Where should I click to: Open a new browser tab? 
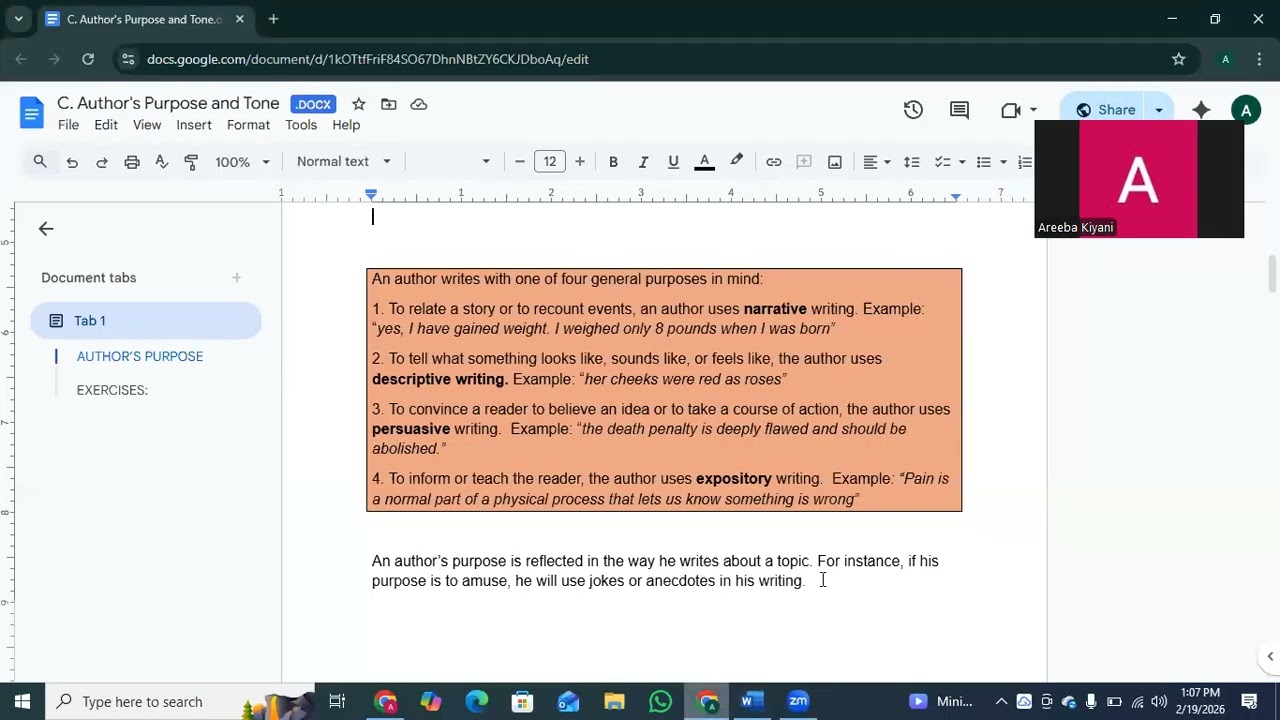[x=273, y=19]
